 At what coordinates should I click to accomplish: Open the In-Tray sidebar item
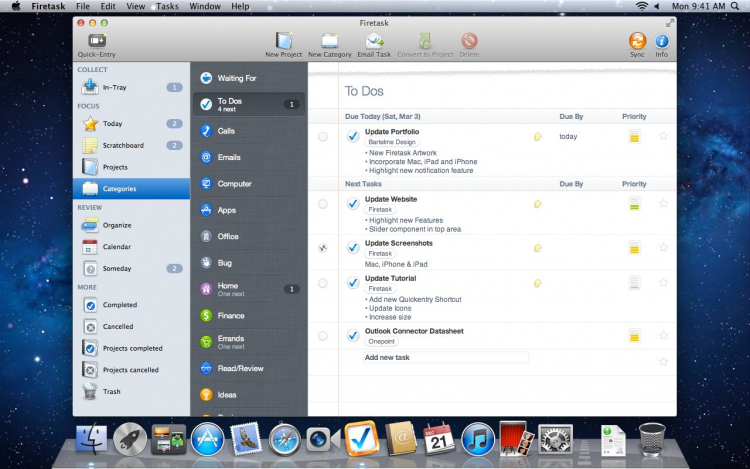tap(132, 87)
